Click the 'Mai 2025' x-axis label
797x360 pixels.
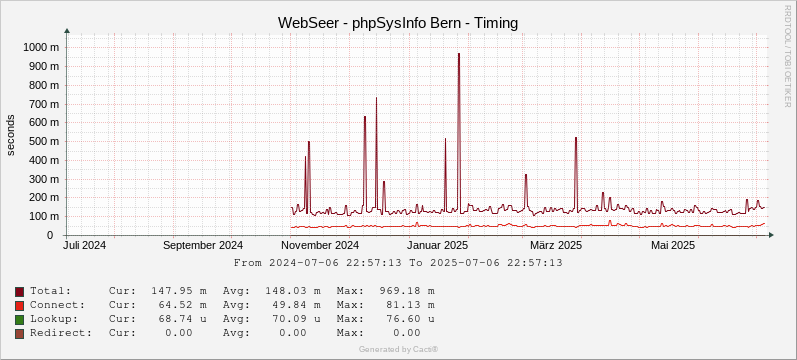coord(673,246)
